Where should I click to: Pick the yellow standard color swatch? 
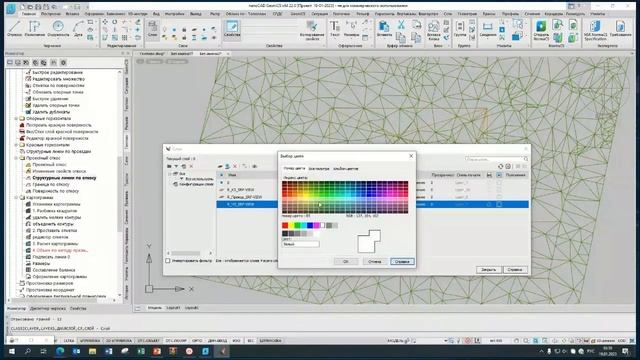coord(291,225)
